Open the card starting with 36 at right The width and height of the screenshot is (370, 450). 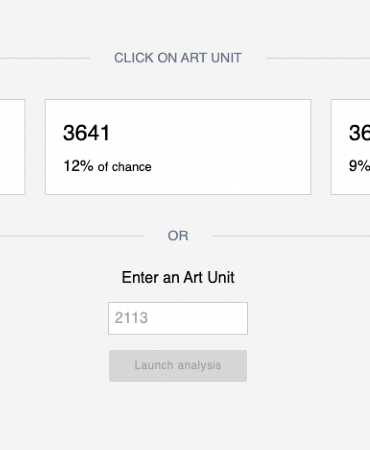[350, 147]
